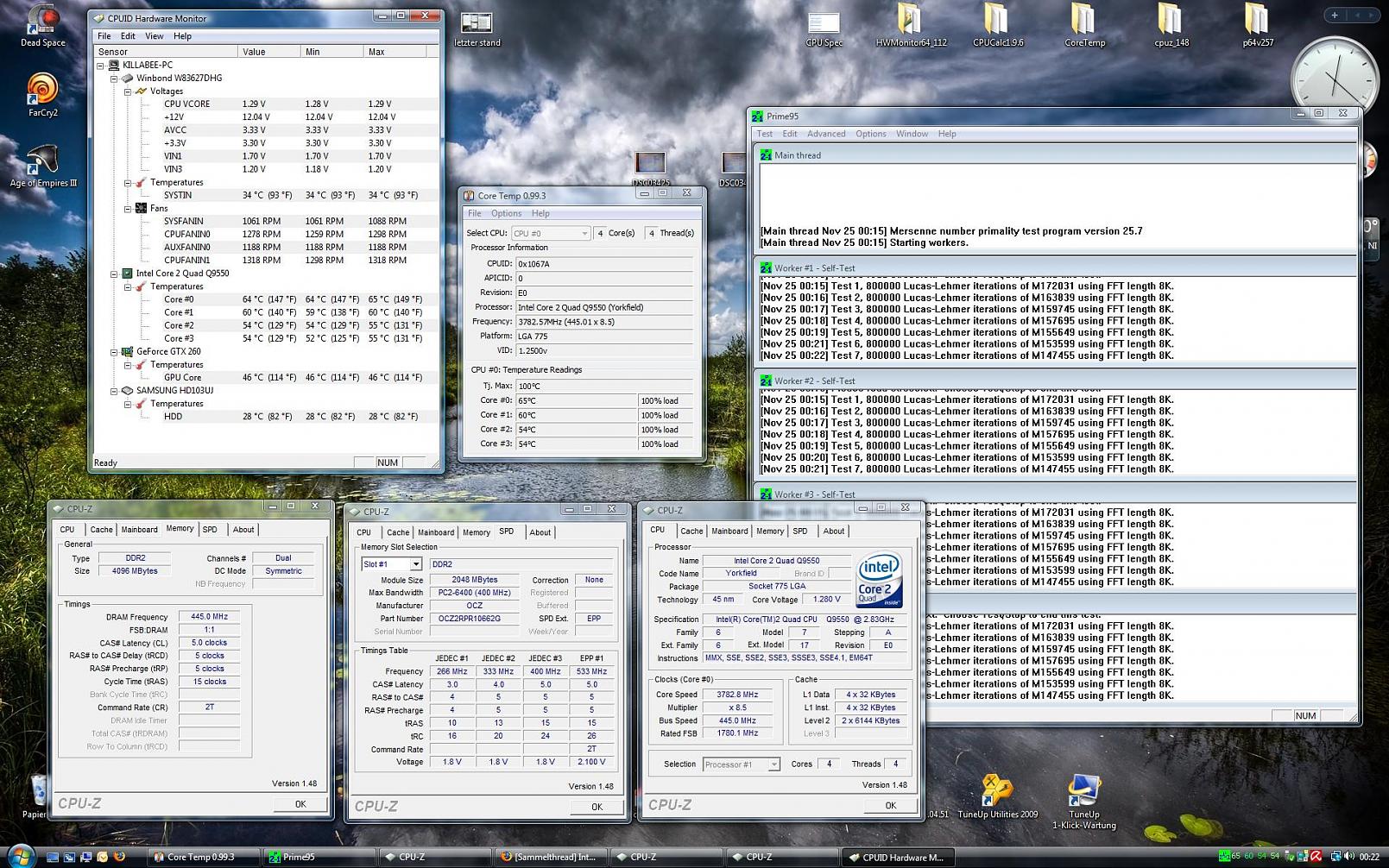
Task: Collapse the SAMSUNG HD103UJ node
Action: (x=114, y=390)
